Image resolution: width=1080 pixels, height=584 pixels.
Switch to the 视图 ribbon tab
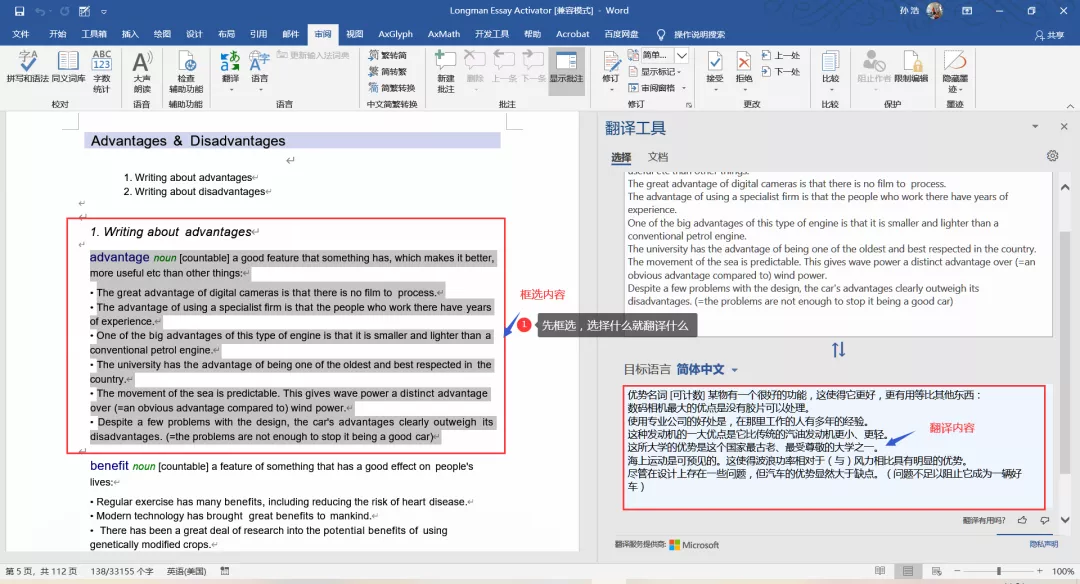point(355,33)
